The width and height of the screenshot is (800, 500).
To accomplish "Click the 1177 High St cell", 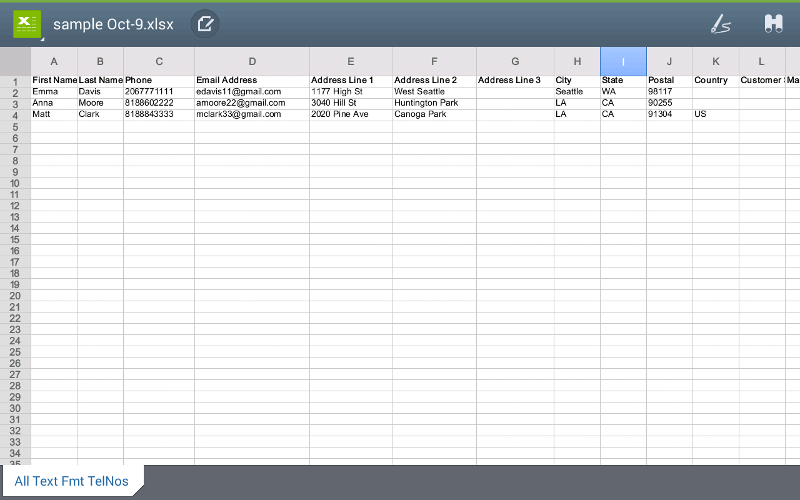I will point(351,92).
